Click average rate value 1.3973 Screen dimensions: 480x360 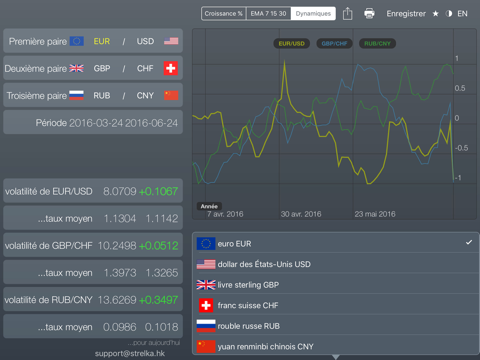[x=120, y=273]
